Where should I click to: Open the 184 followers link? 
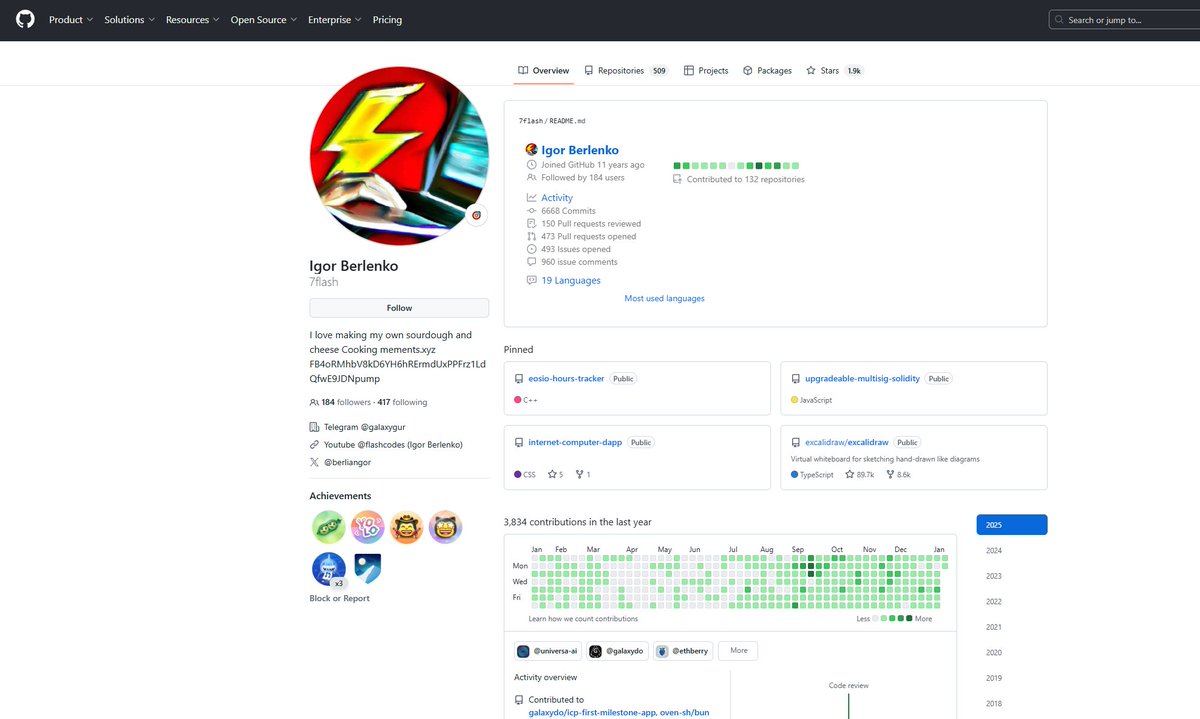[x=346, y=402]
